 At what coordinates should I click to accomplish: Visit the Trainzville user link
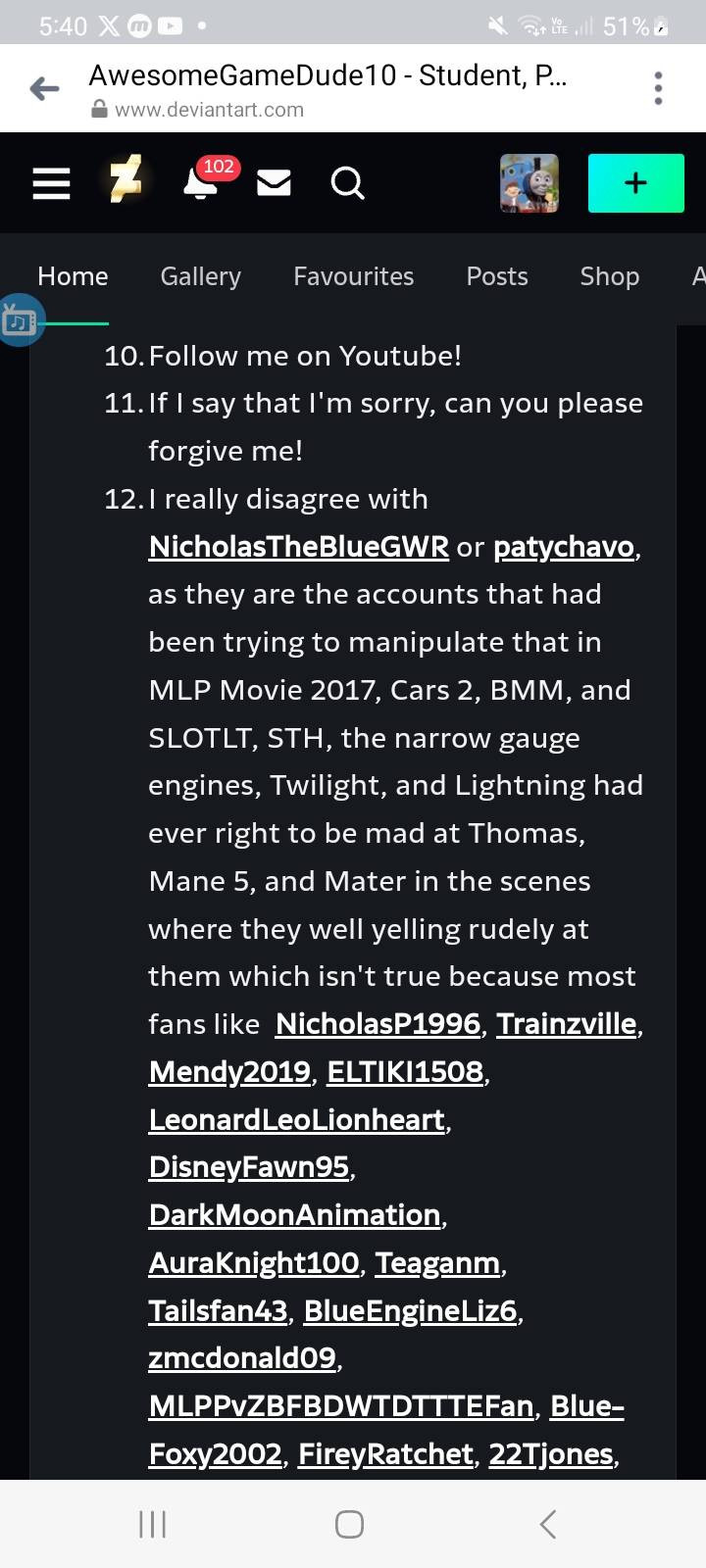[x=567, y=1024]
